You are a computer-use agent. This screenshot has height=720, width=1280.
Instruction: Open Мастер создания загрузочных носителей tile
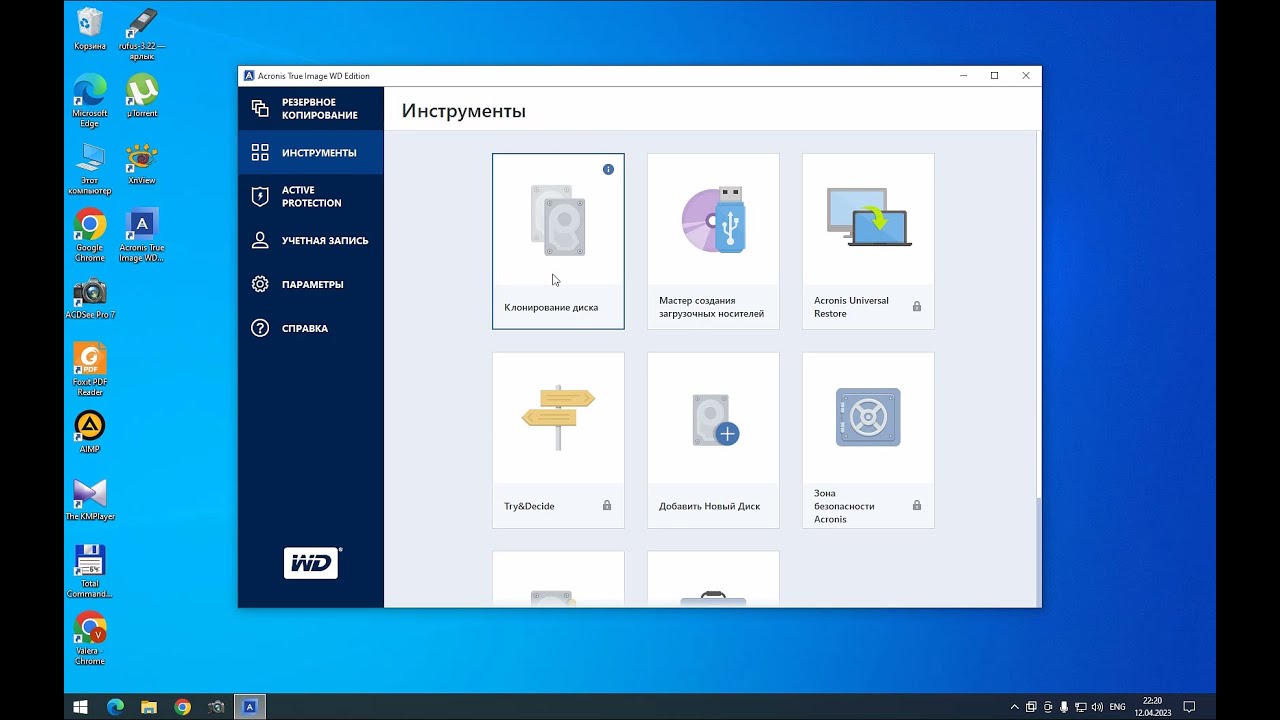click(x=713, y=241)
